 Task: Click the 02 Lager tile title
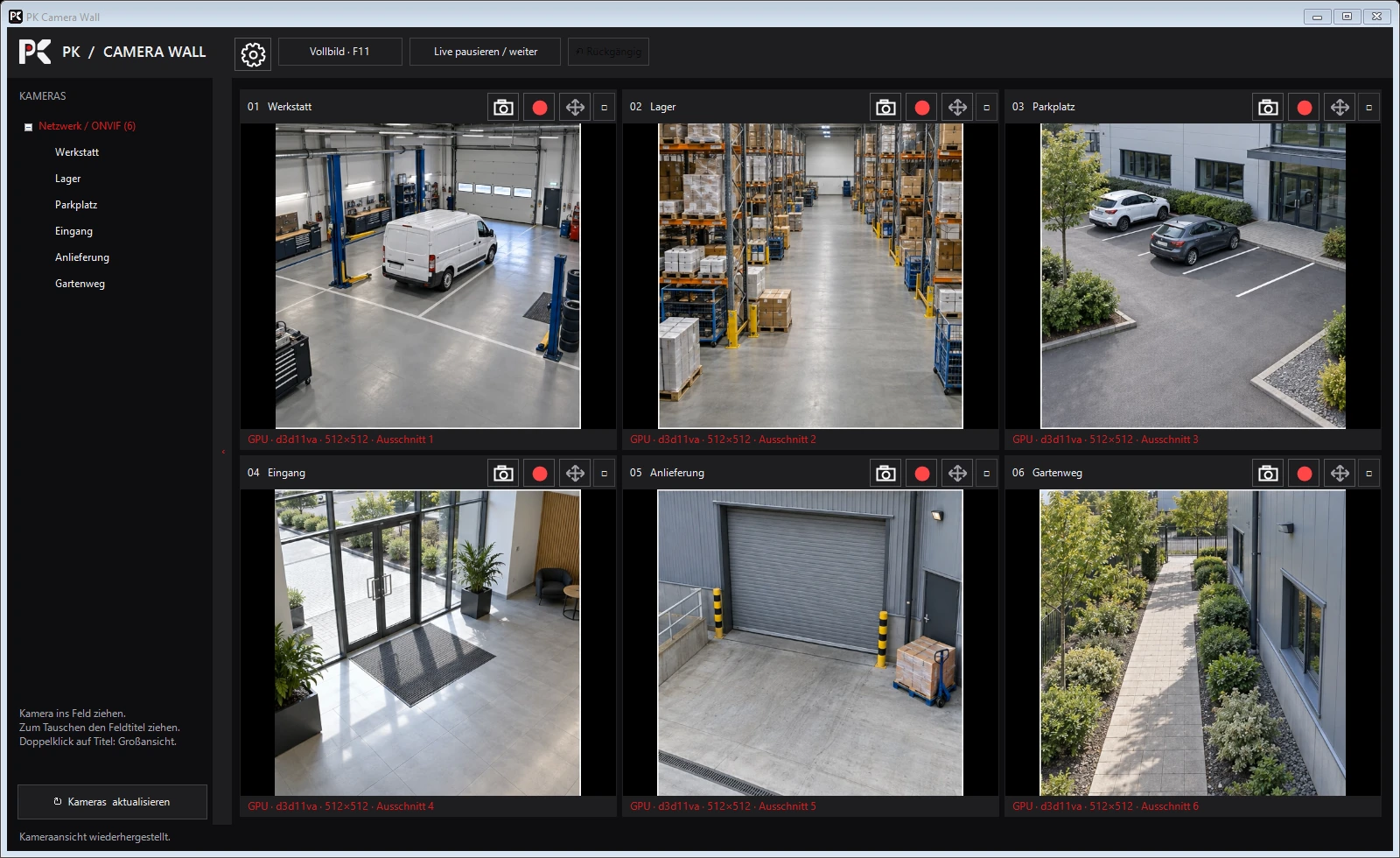click(x=653, y=107)
